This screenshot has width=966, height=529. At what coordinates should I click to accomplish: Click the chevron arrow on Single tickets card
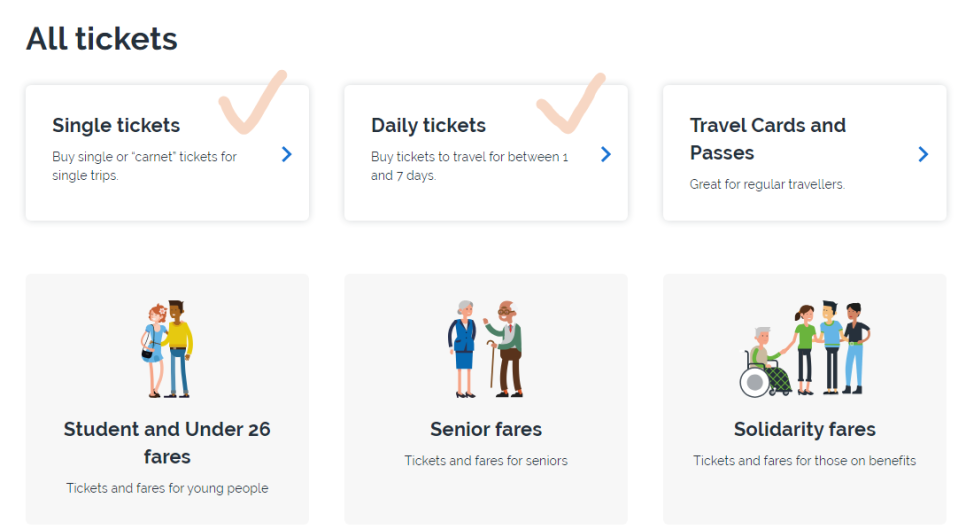point(286,154)
